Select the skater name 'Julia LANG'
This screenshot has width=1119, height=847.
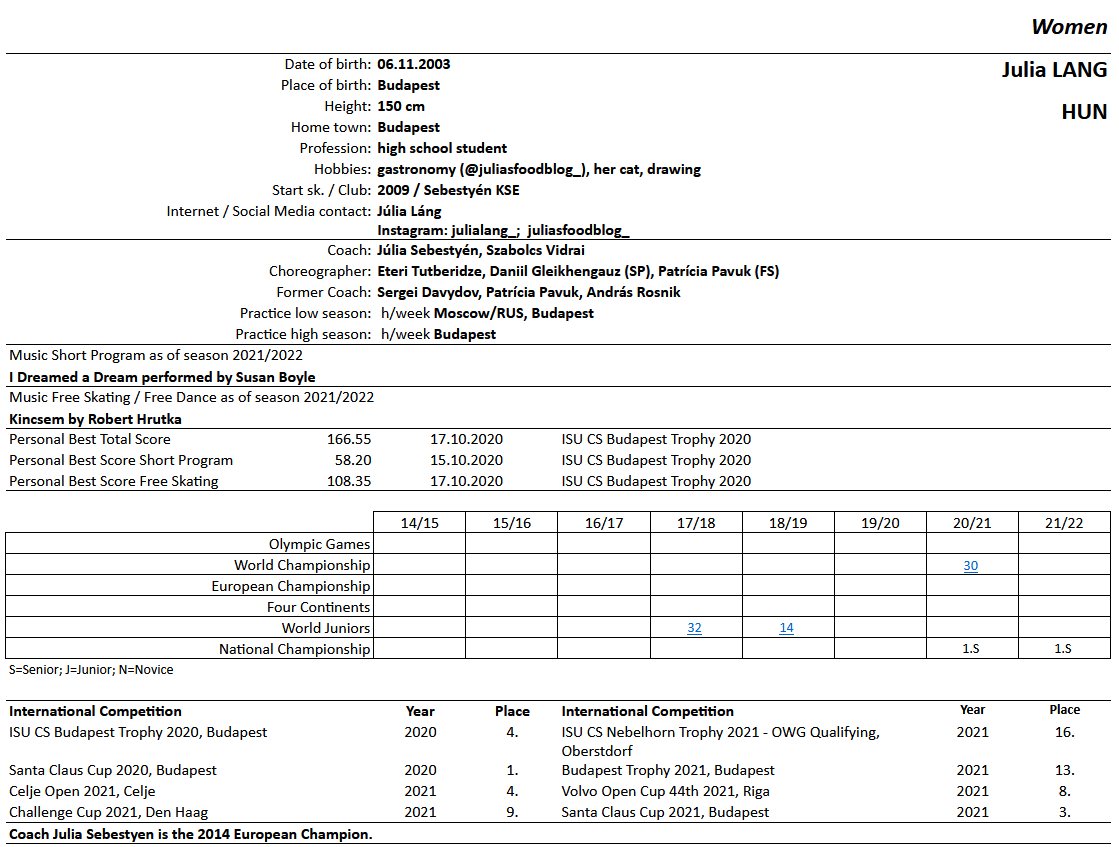(x=1054, y=70)
